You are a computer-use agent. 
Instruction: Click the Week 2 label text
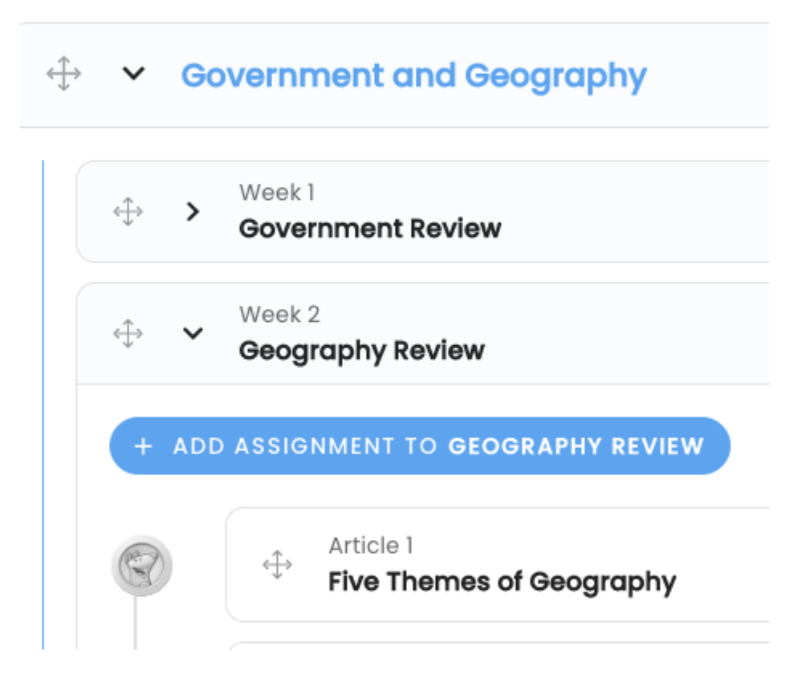coord(280,315)
